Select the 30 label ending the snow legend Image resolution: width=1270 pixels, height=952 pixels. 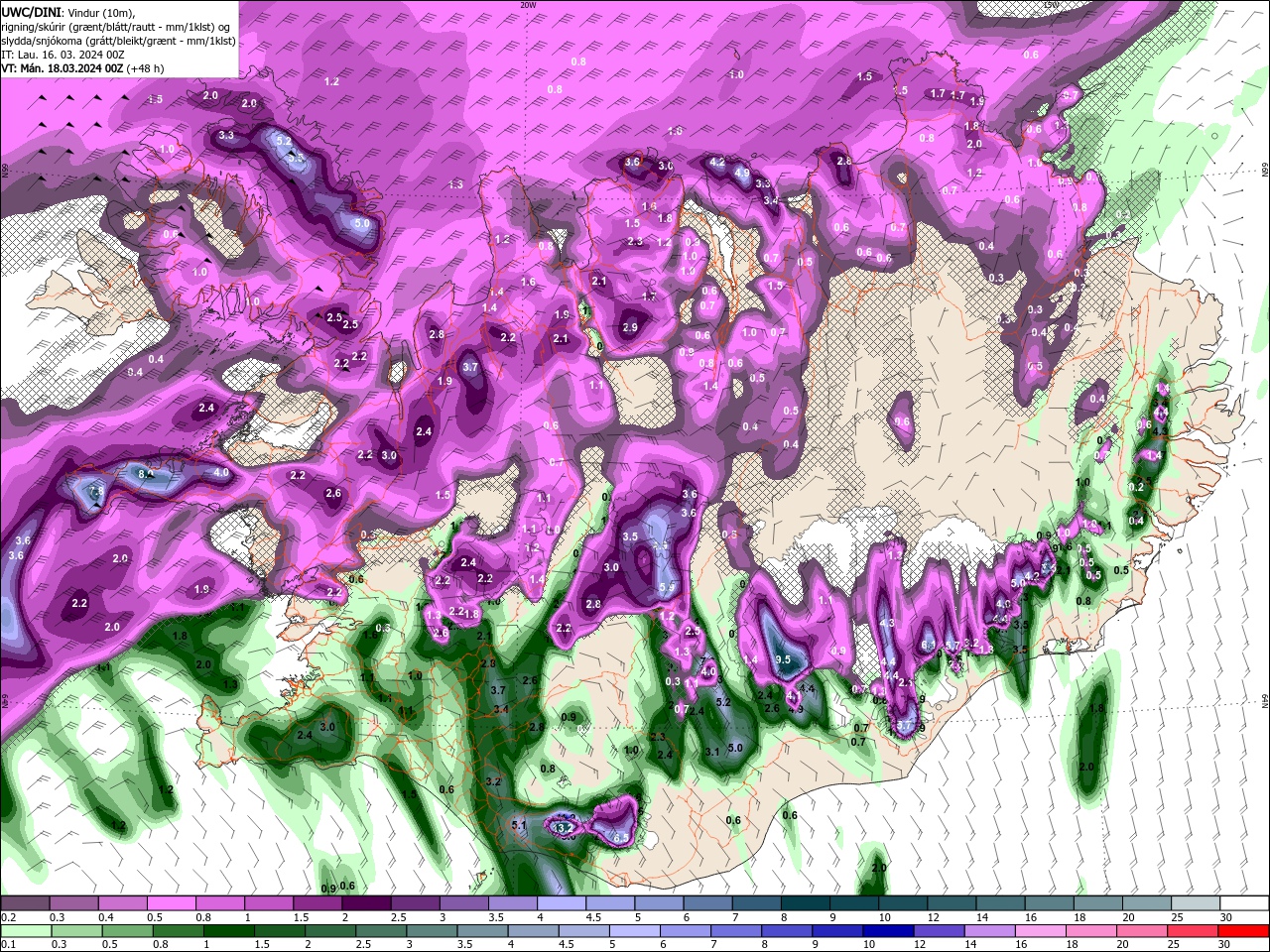(x=1226, y=917)
